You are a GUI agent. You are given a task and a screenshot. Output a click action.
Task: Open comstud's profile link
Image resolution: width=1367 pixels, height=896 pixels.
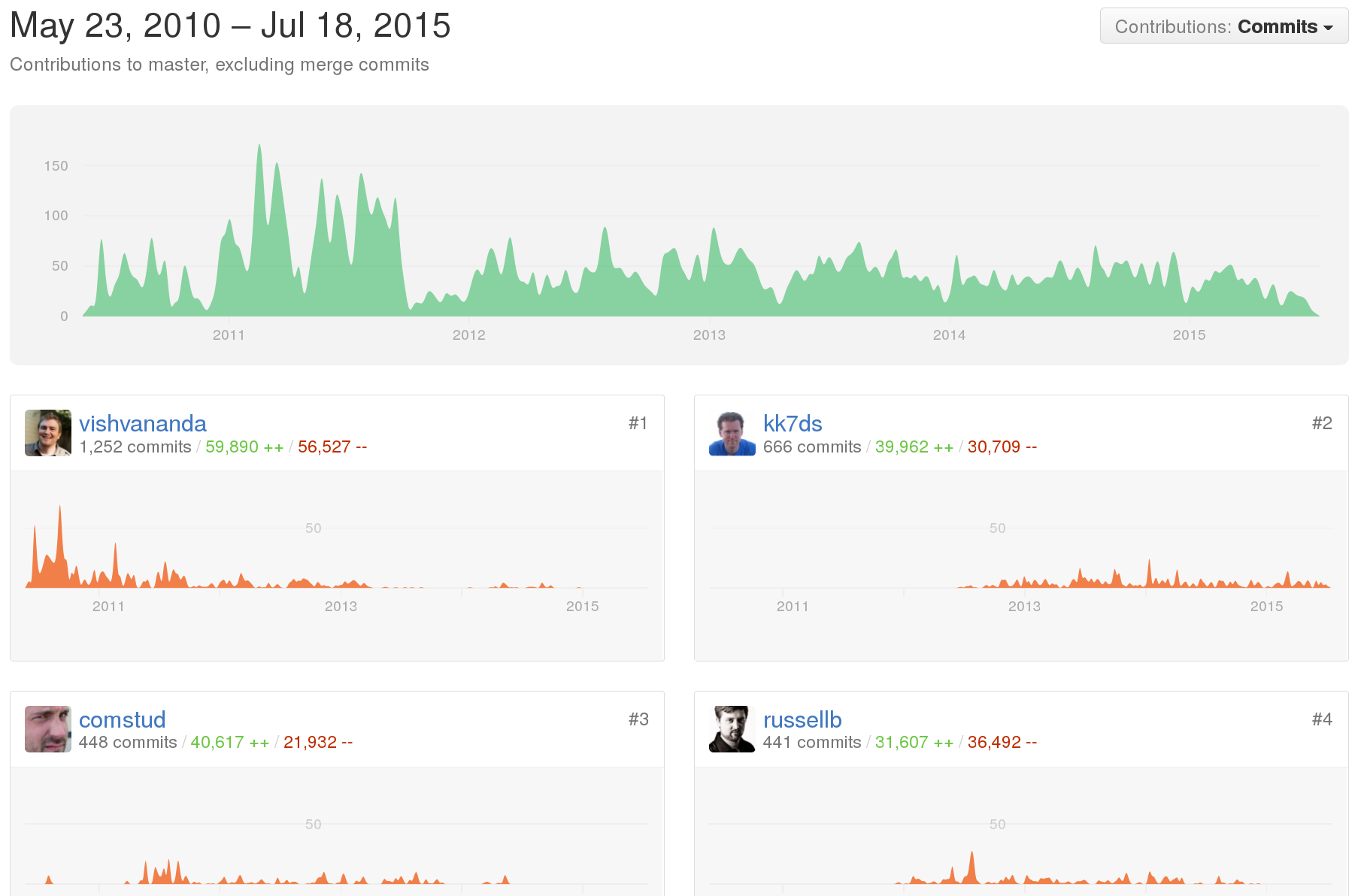[x=122, y=720]
